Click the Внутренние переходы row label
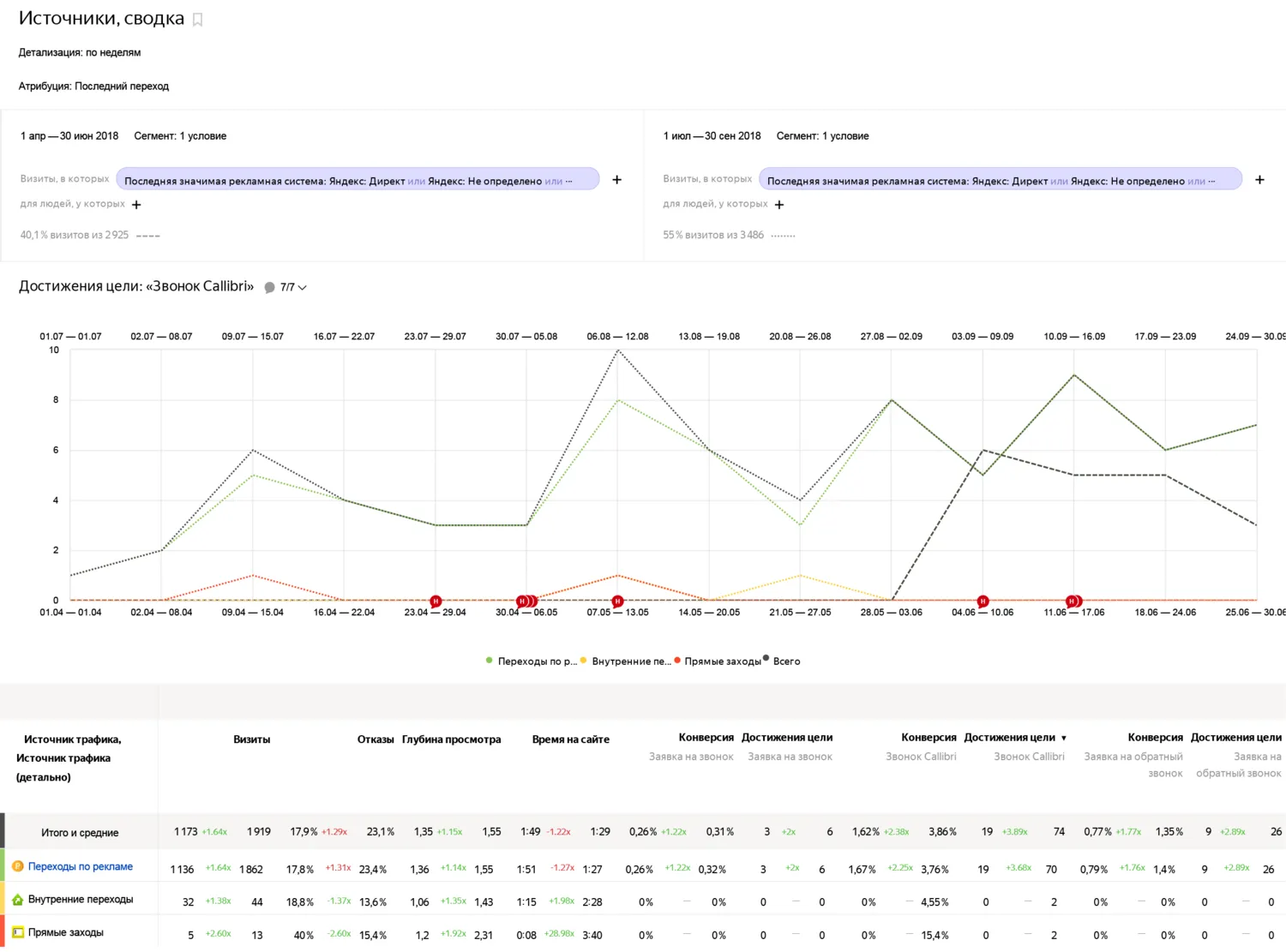 pos(81,899)
